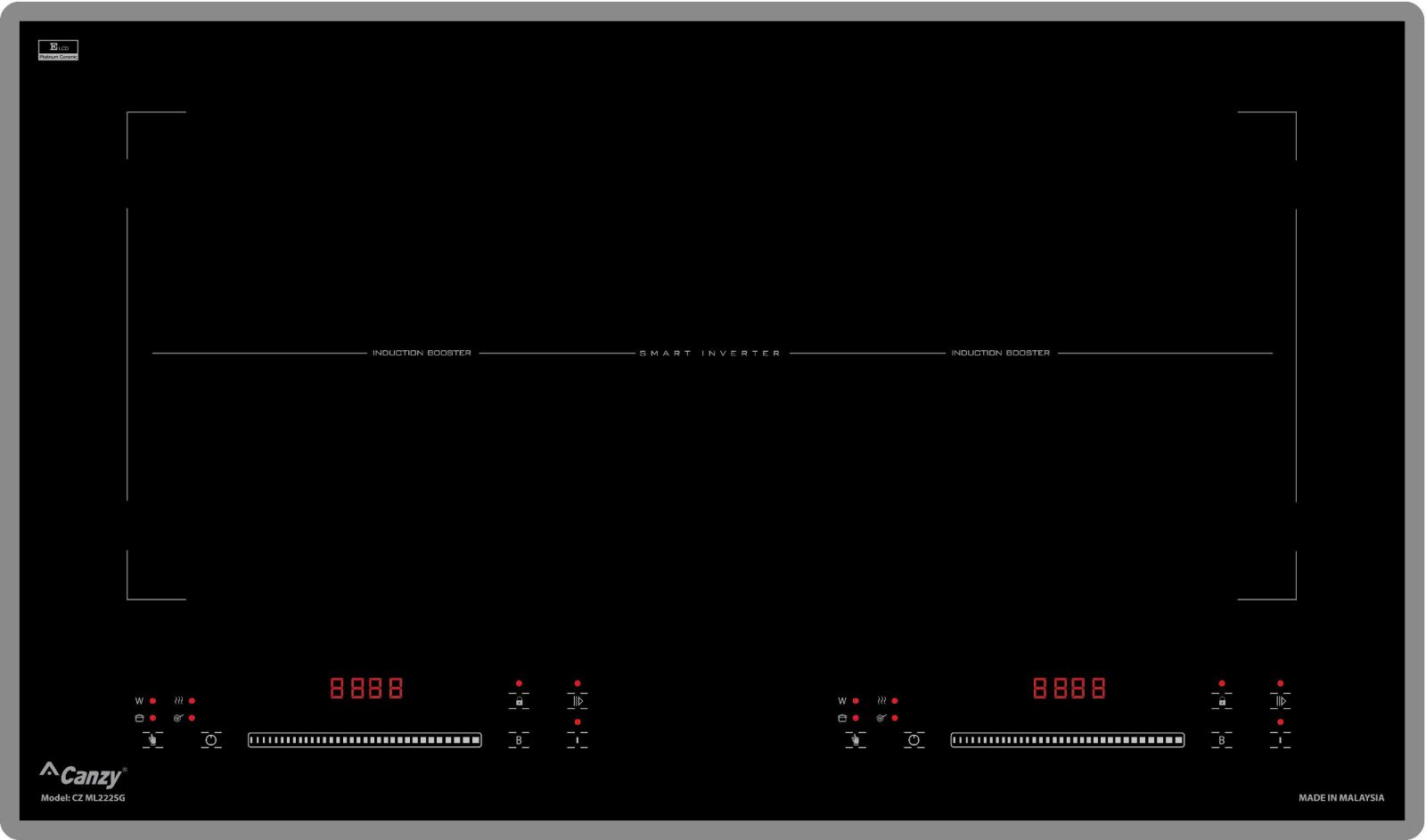The width and height of the screenshot is (1426, 840).
Task: Click the 'Model: CZ ML222SG' text
Action: click(x=83, y=798)
